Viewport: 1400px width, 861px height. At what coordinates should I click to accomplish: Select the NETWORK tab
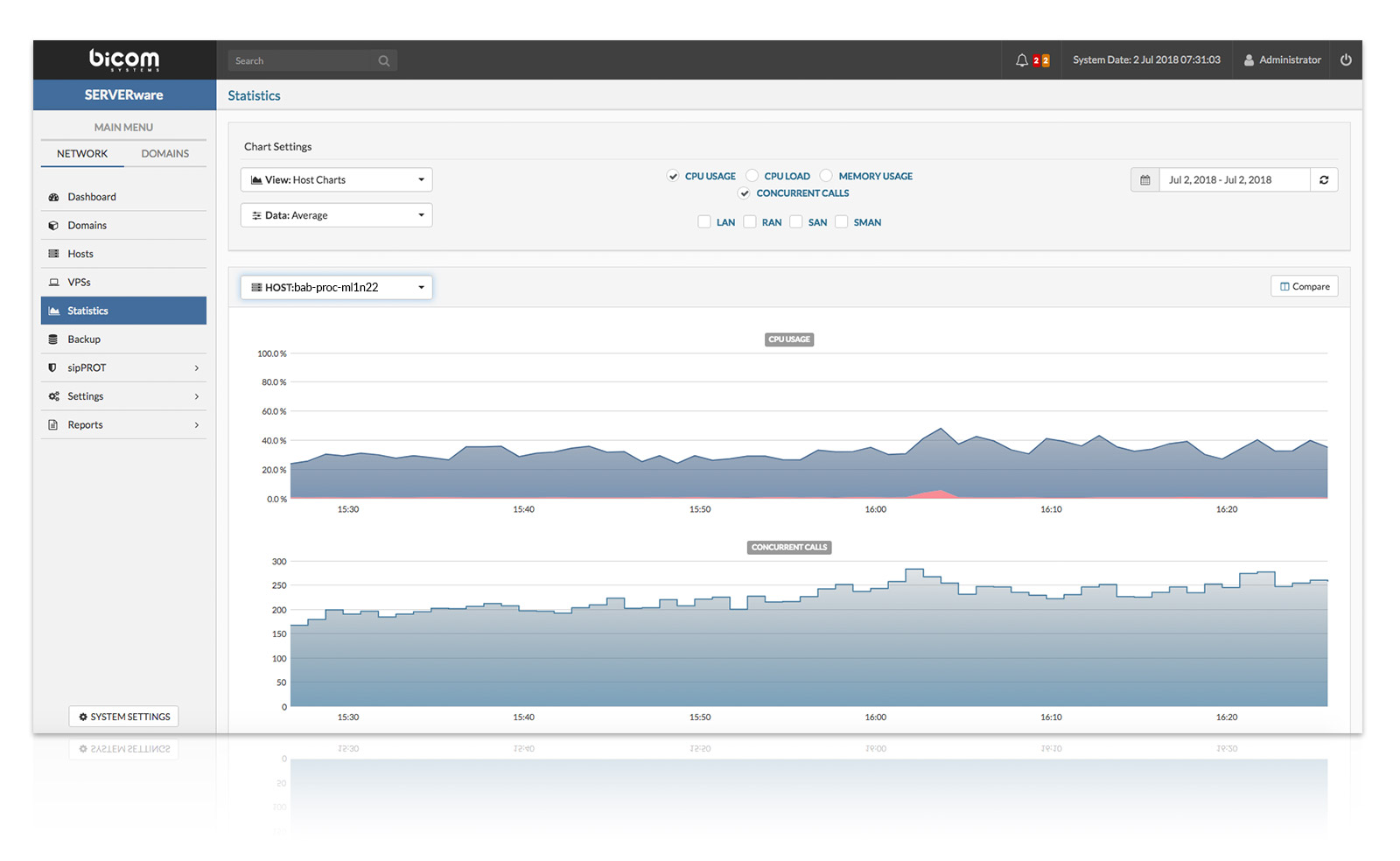81,153
